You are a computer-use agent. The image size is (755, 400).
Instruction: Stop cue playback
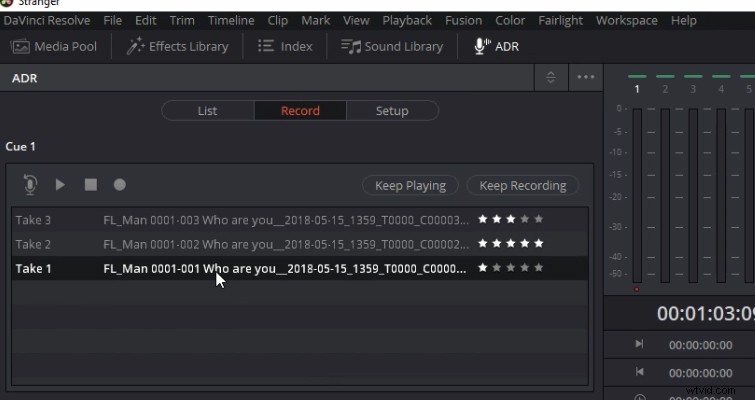tap(91, 185)
